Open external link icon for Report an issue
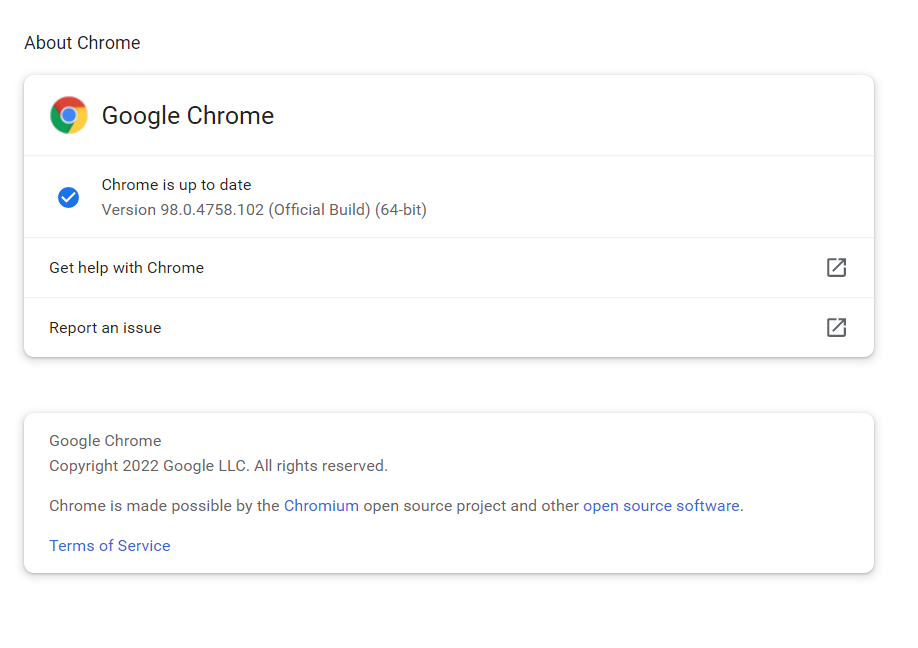 click(836, 327)
